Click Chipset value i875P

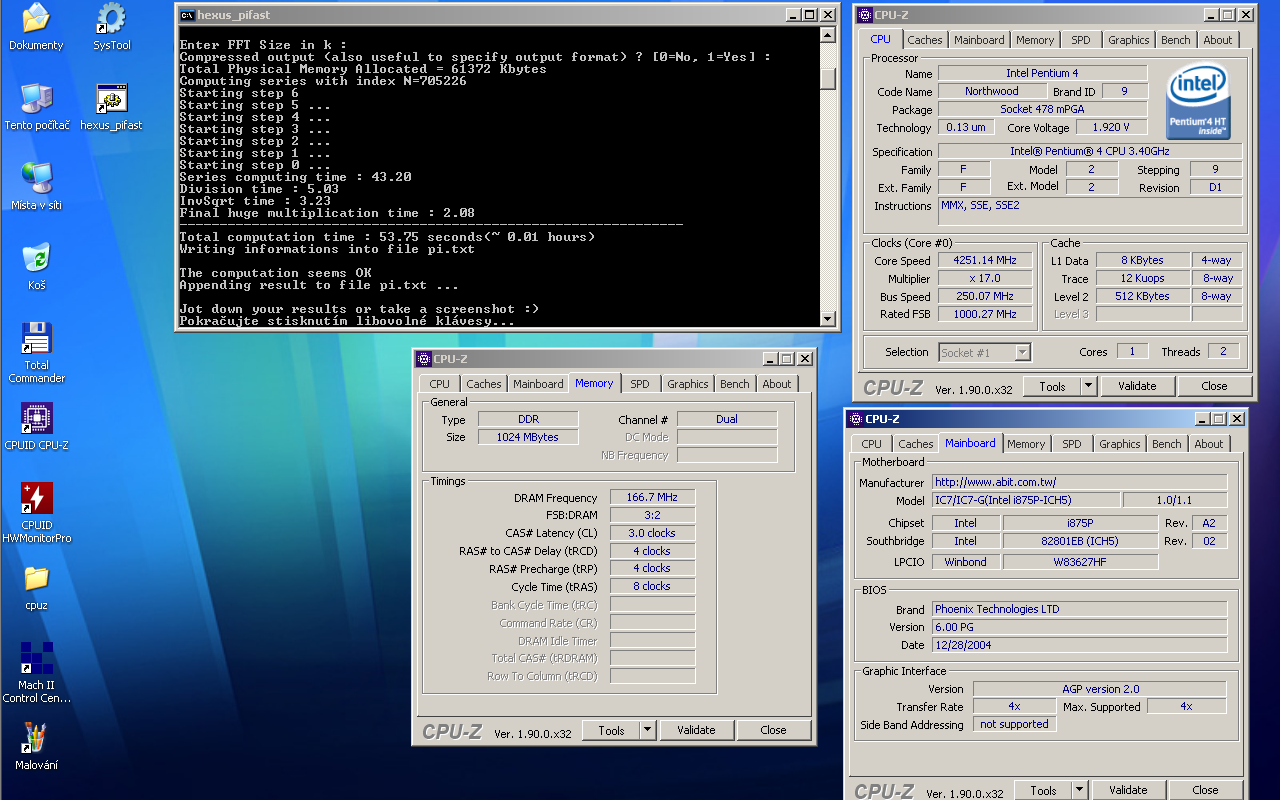coord(1080,523)
